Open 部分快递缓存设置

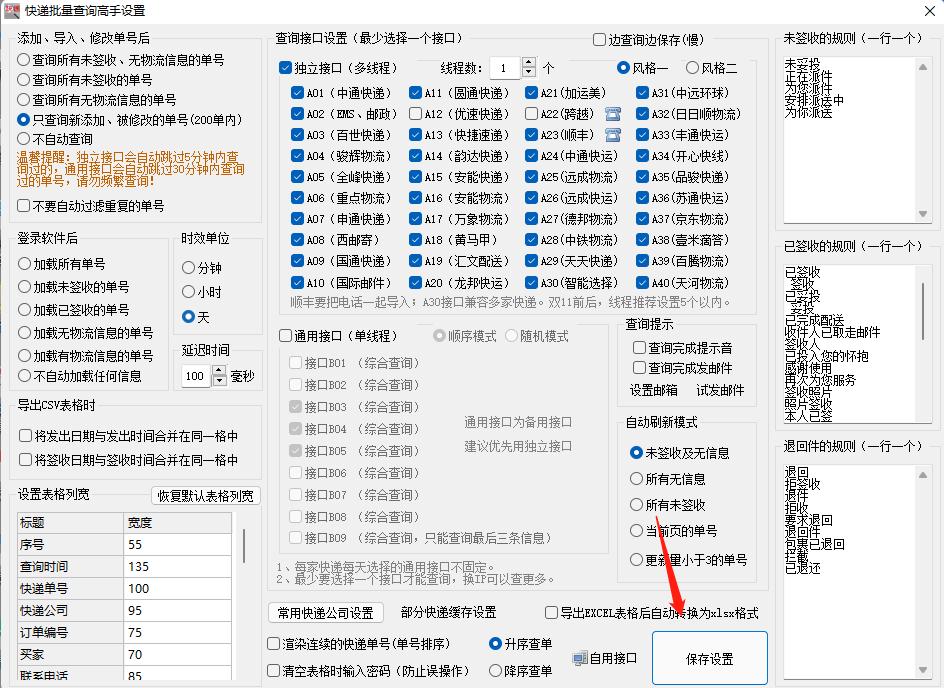(450, 613)
